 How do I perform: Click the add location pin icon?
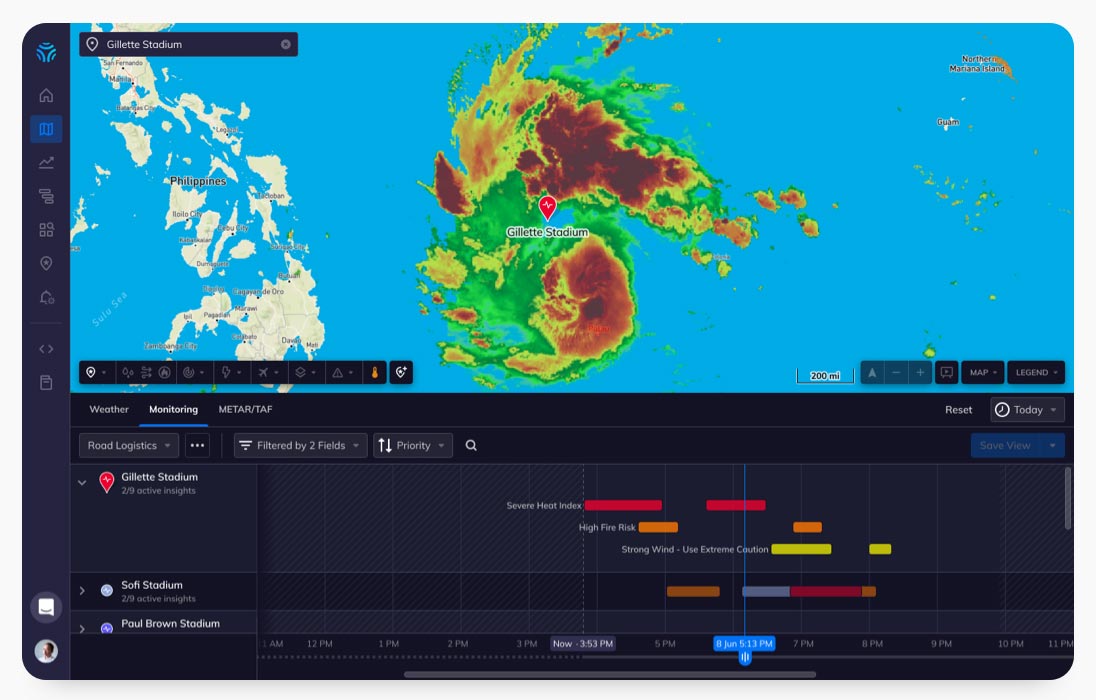click(401, 373)
